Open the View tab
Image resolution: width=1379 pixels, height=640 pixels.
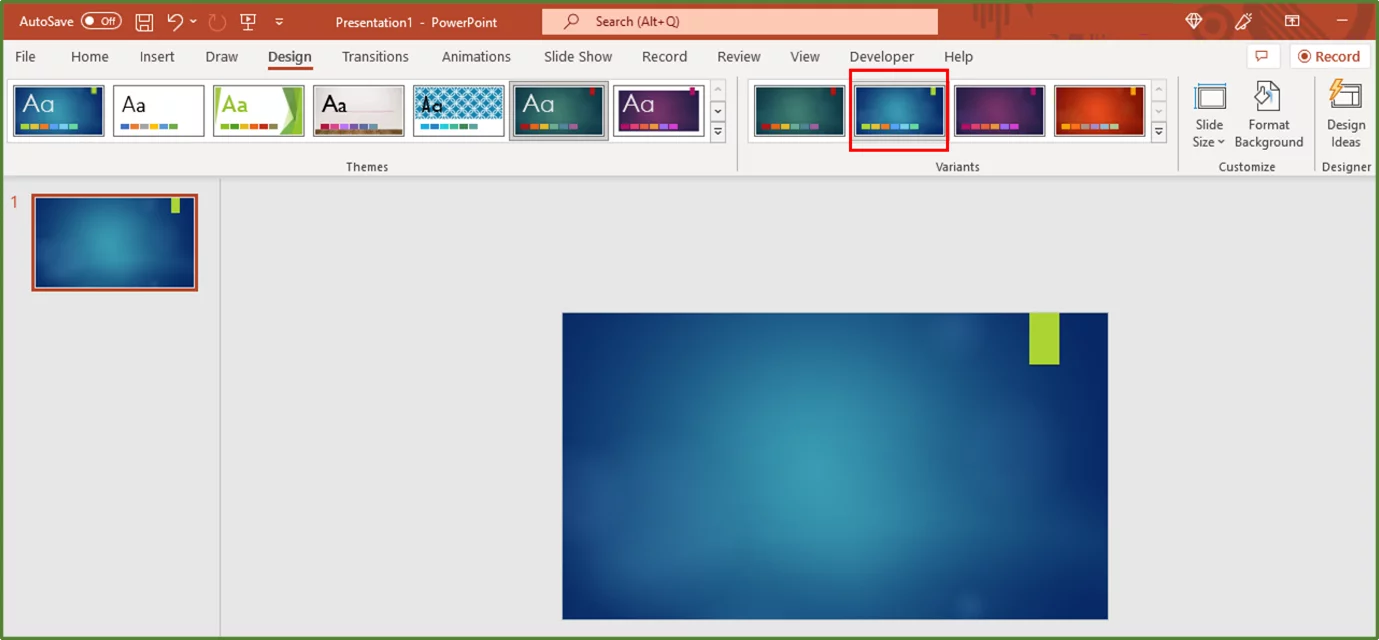tap(804, 57)
